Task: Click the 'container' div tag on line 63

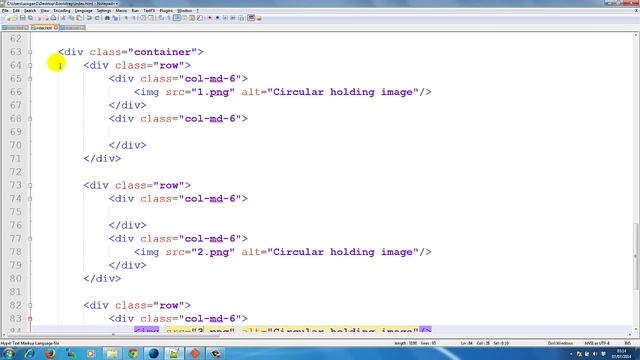Action: click(x=131, y=52)
